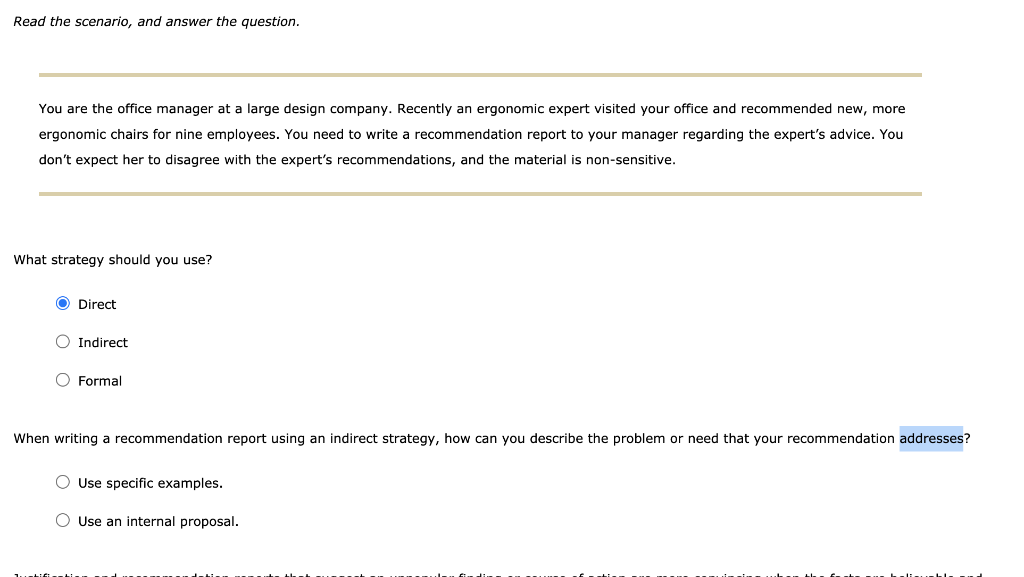
Task: Click the Use an internal proposal label text
Action: click(x=159, y=520)
